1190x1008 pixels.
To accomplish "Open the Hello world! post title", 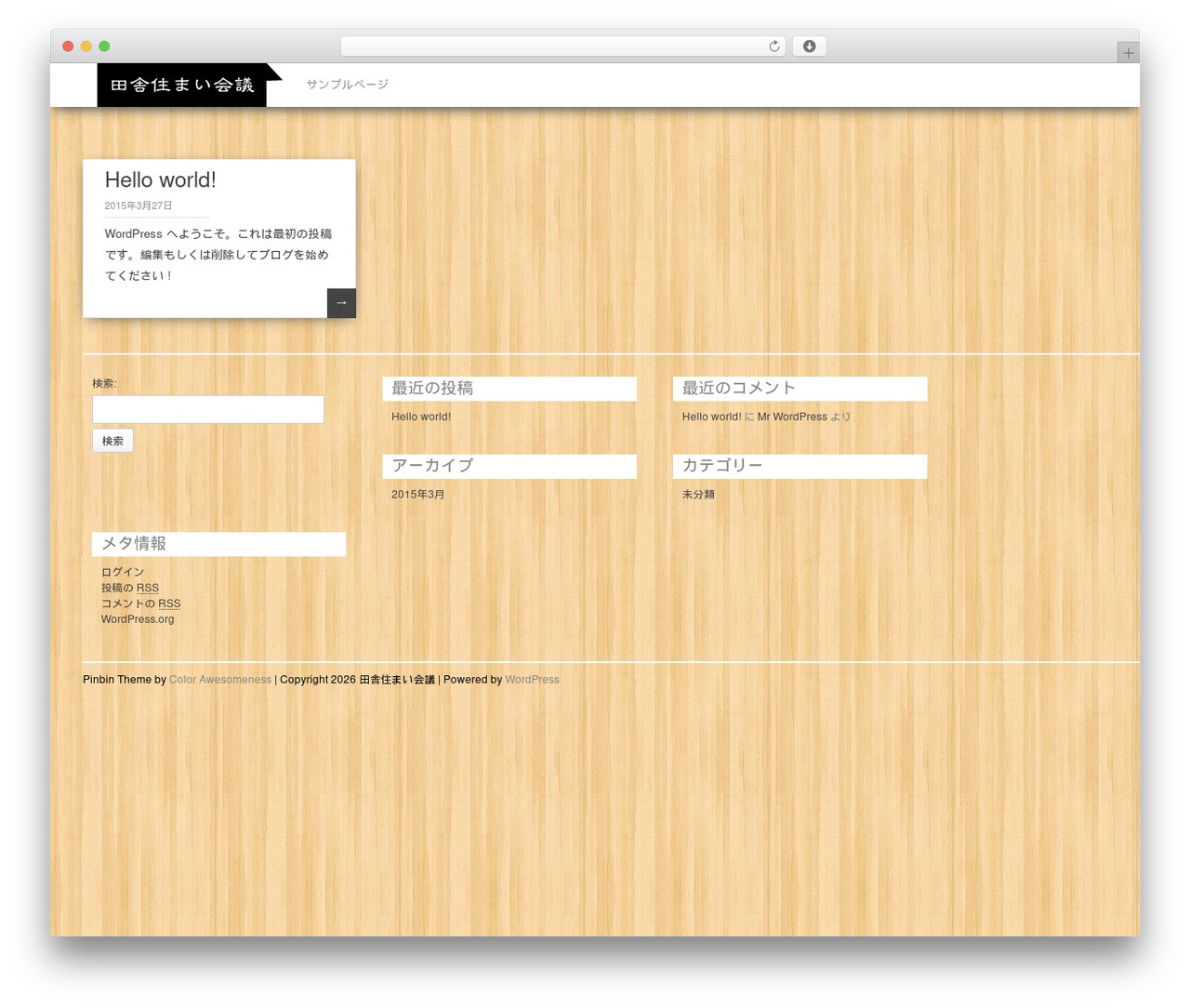I will tap(160, 180).
